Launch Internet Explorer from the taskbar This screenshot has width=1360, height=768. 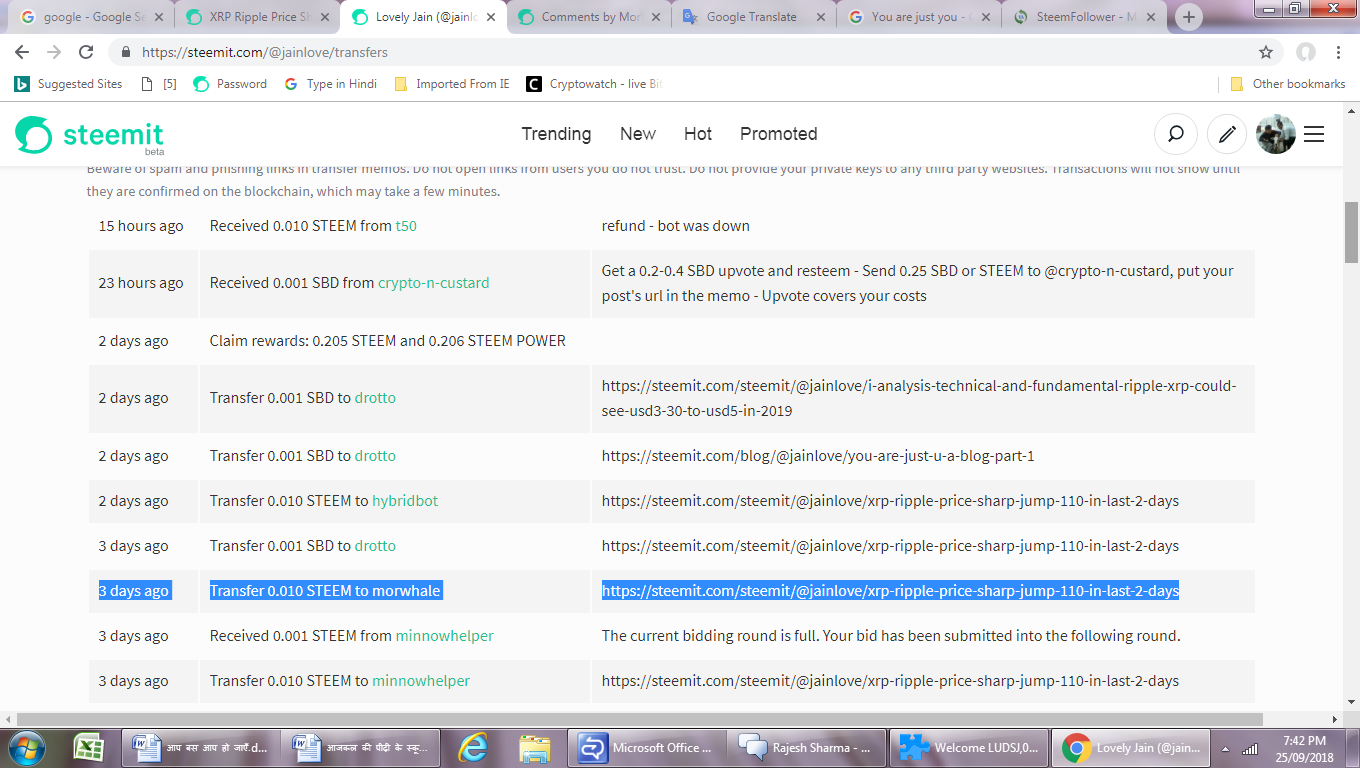(473, 747)
